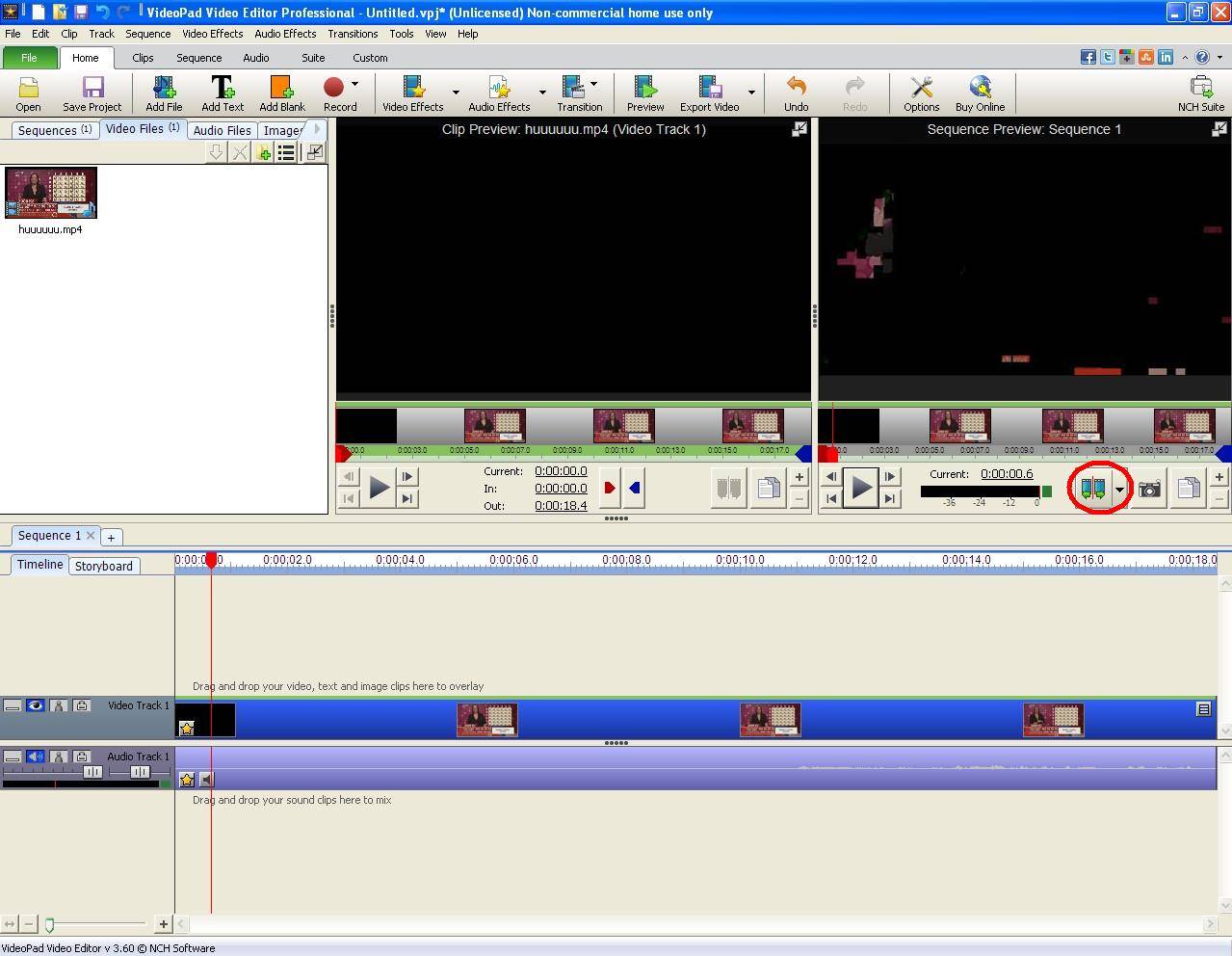Play the Clip Preview
The height and width of the screenshot is (956, 1232).
point(379,488)
